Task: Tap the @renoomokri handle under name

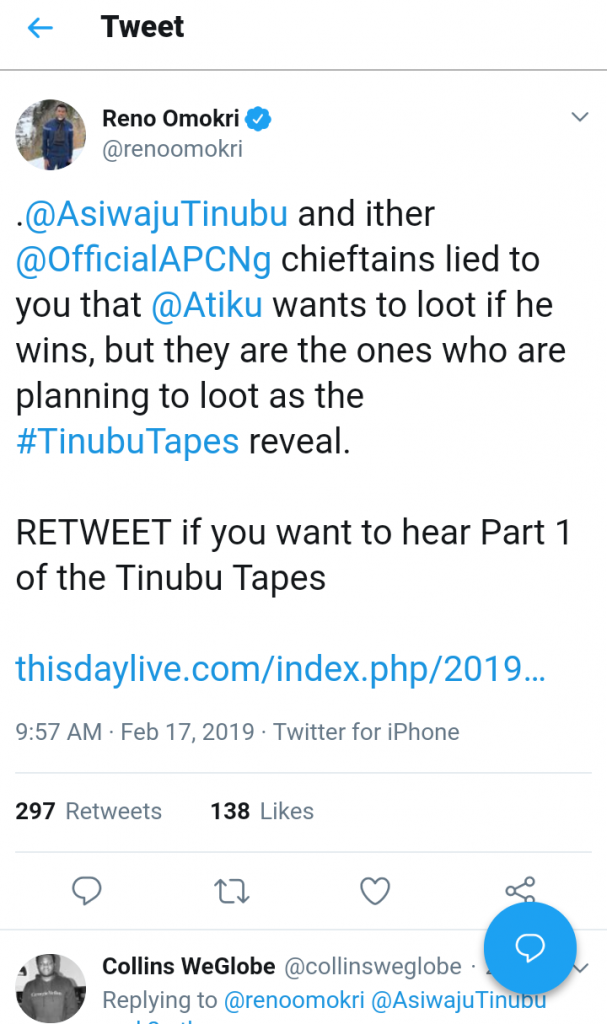Action: click(172, 150)
